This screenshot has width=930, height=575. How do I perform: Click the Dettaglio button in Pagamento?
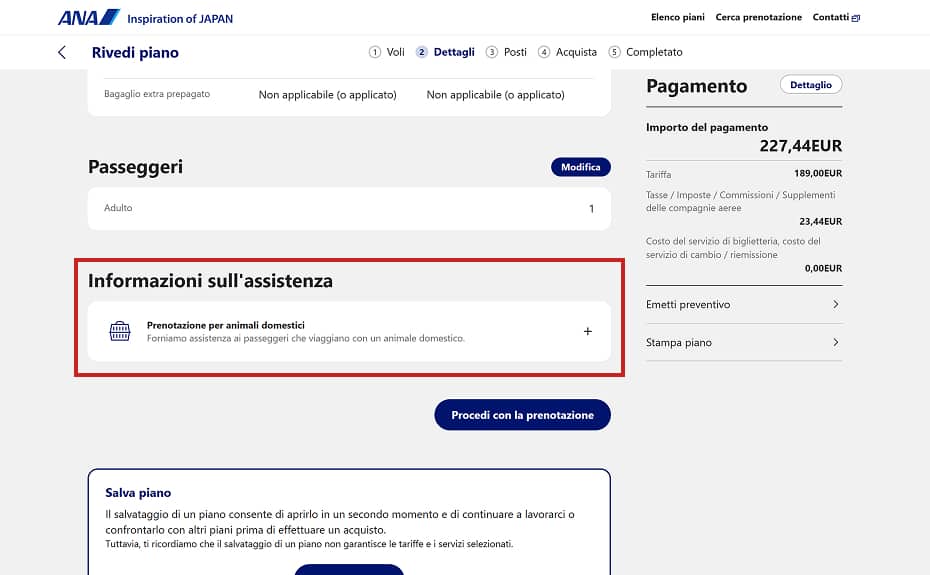pyautogui.click(x=810, y=85)
